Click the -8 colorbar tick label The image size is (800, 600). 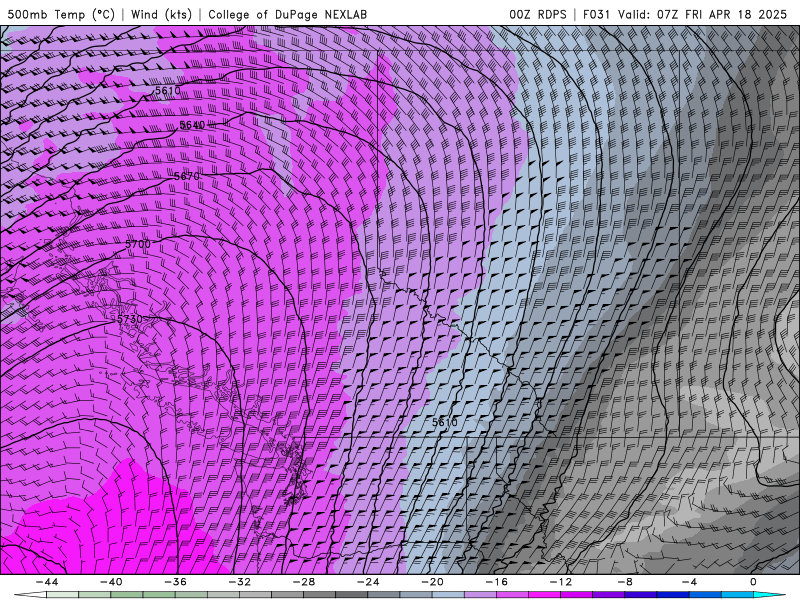(625, 582)
